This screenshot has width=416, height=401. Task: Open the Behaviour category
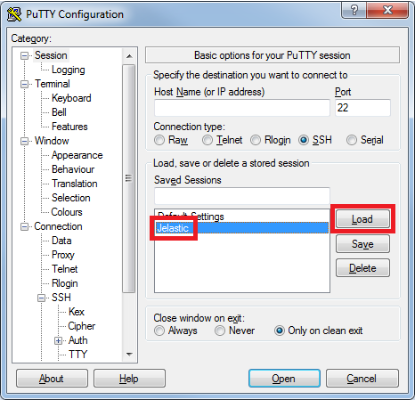[73, 169]
